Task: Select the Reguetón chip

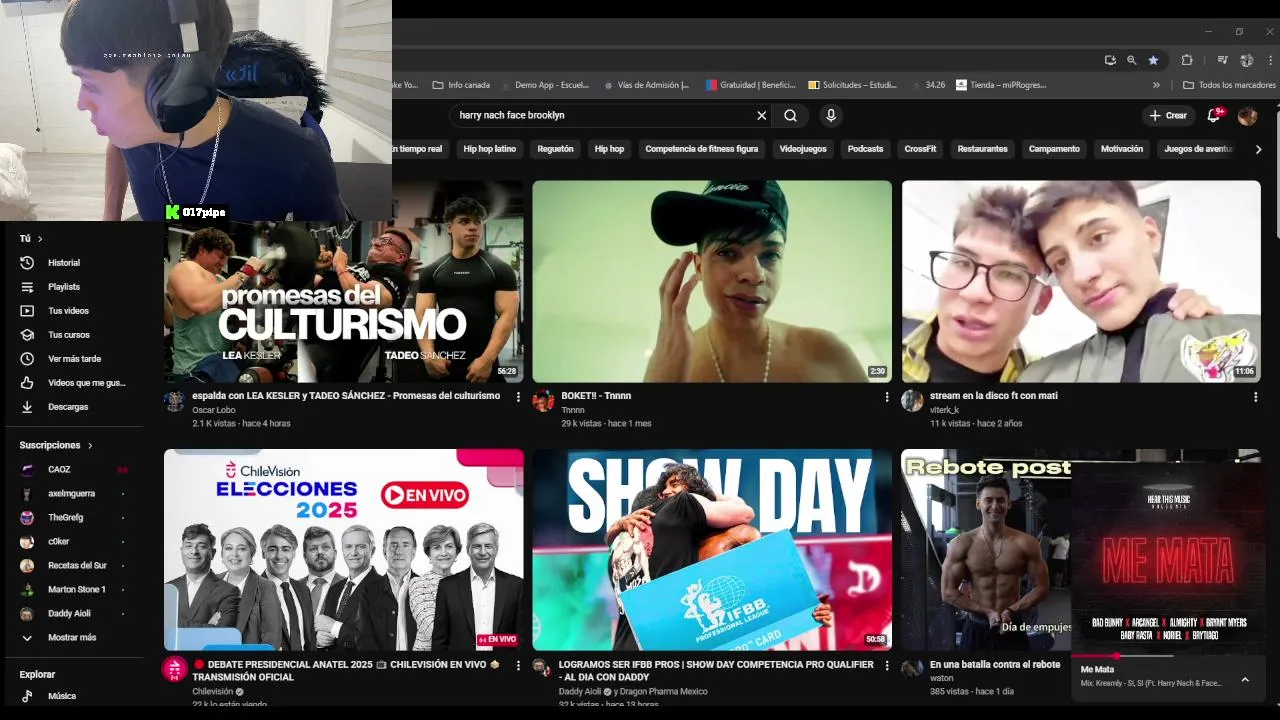Action: 555,149
